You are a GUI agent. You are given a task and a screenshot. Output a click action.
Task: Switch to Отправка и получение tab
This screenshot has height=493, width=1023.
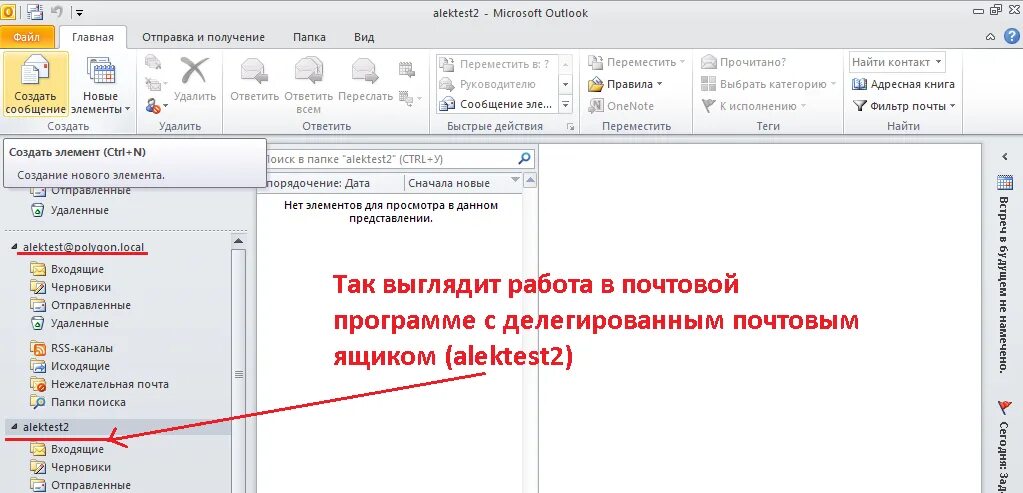click(204, 37)
